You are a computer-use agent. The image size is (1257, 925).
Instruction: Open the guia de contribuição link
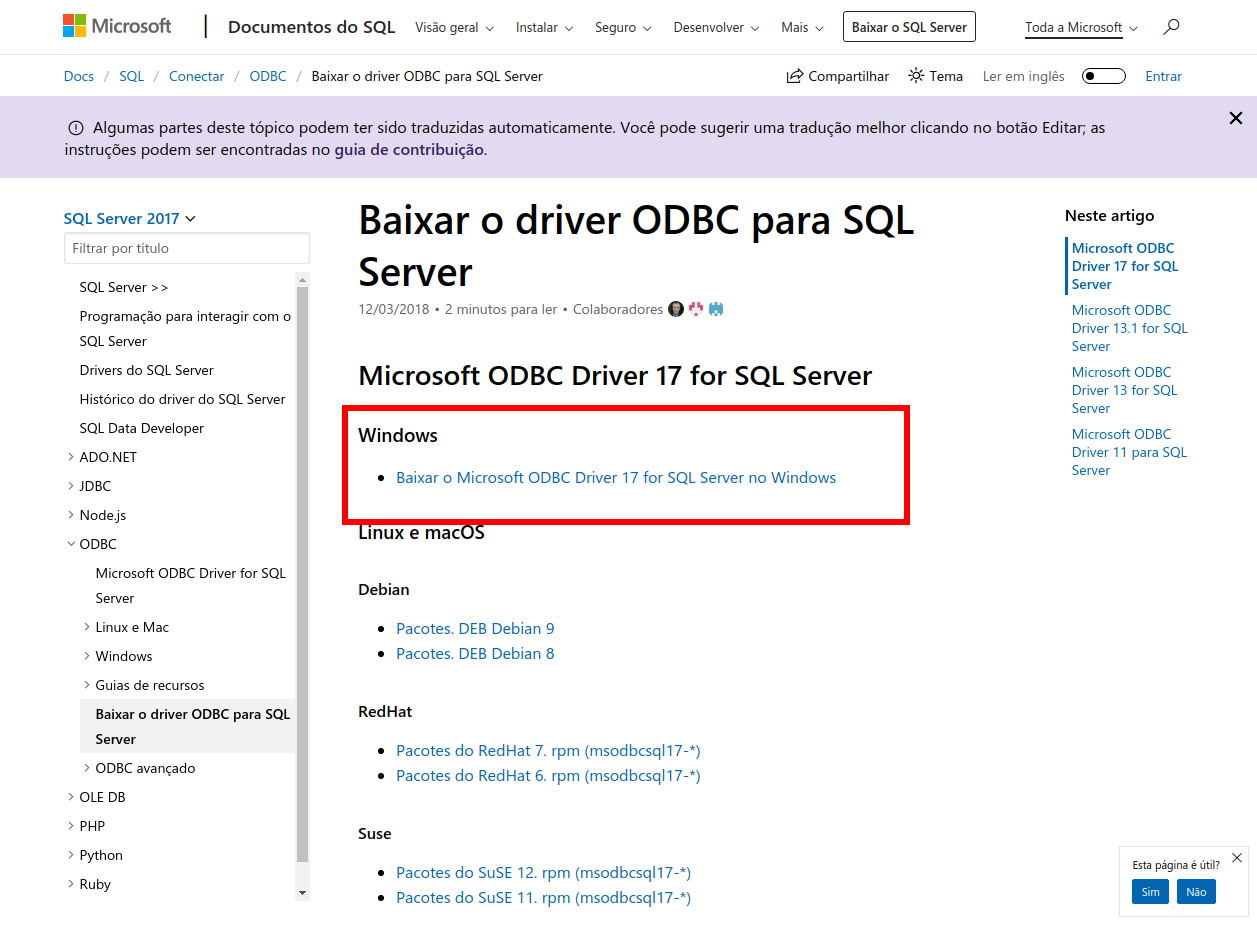[x=409, y=150]
